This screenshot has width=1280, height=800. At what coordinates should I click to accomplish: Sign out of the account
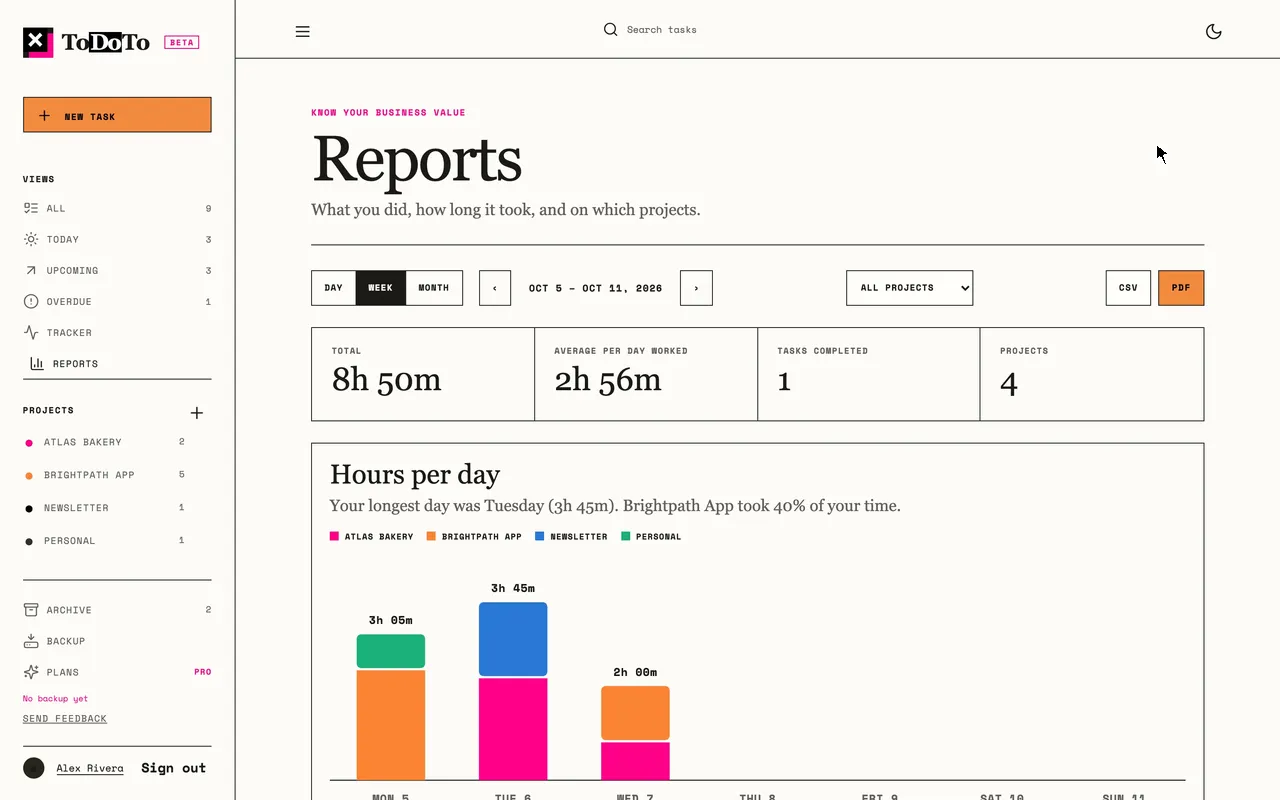click(173, 768)
